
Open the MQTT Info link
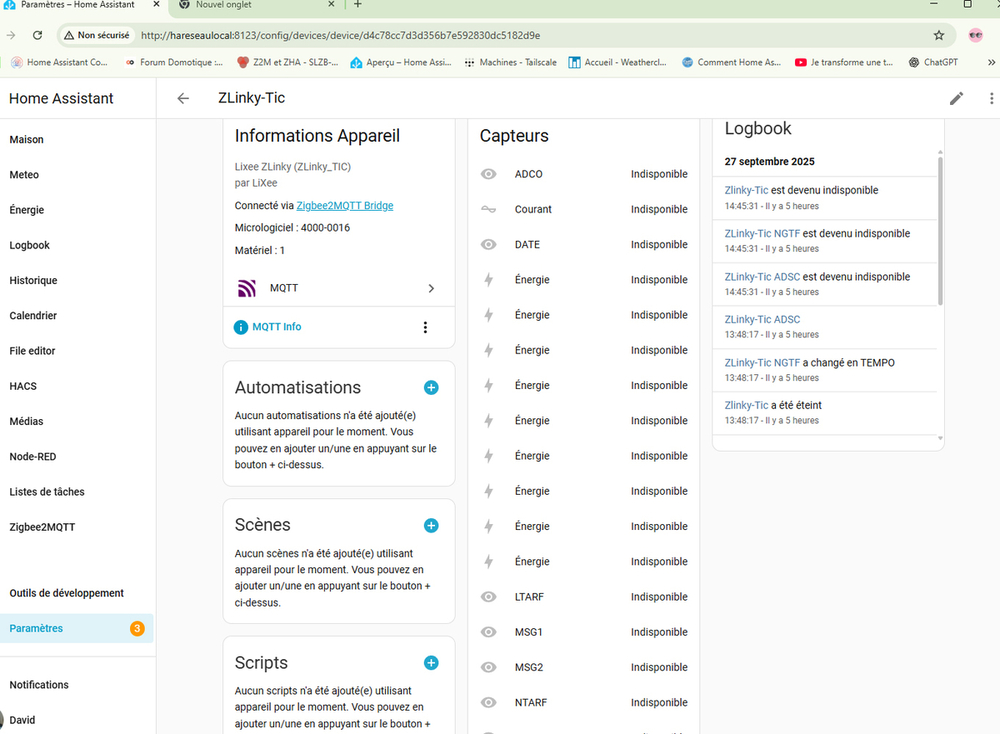click(x=276, y=327)
